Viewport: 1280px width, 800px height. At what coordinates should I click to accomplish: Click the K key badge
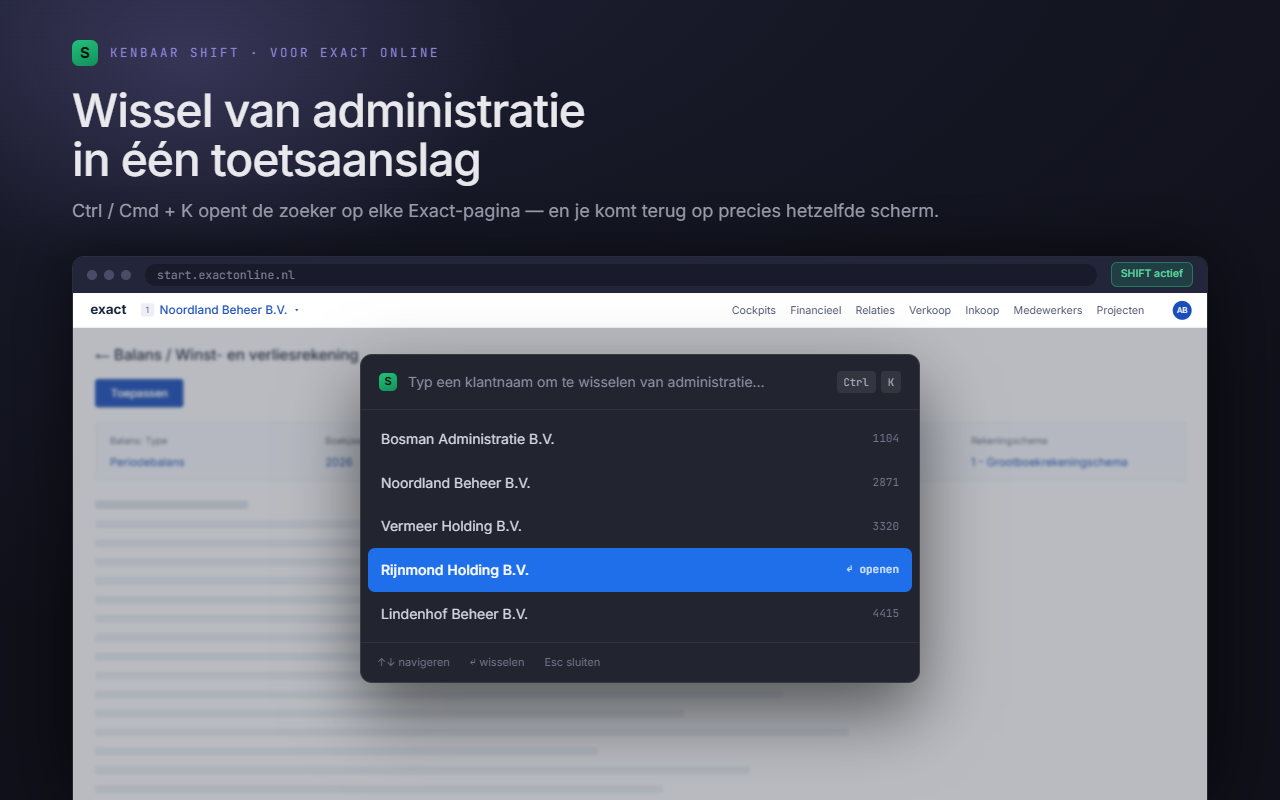pos(891,382)
